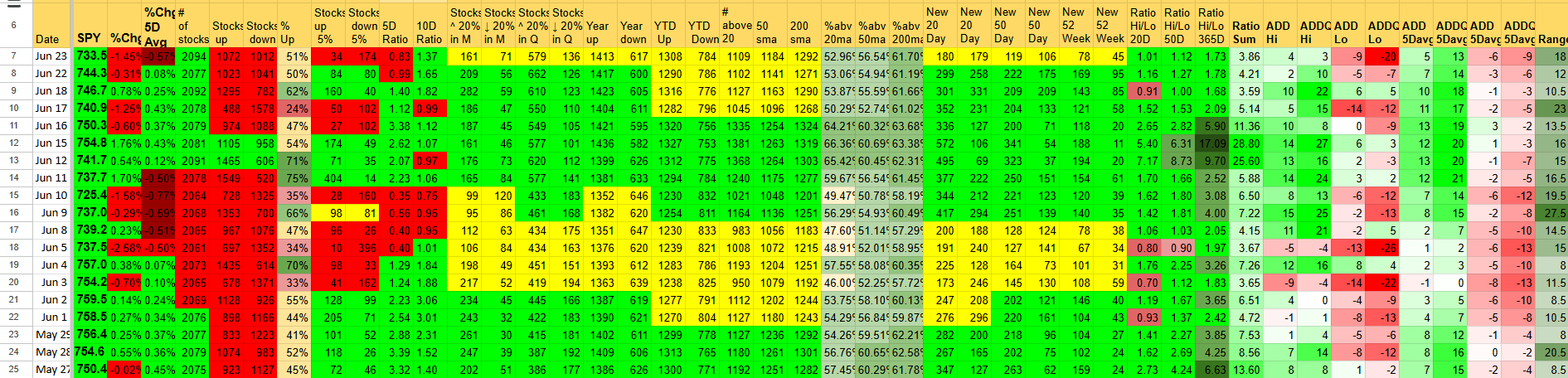Select SPY value 754.6 cell
1568x378 pixels.
[90, 352]
